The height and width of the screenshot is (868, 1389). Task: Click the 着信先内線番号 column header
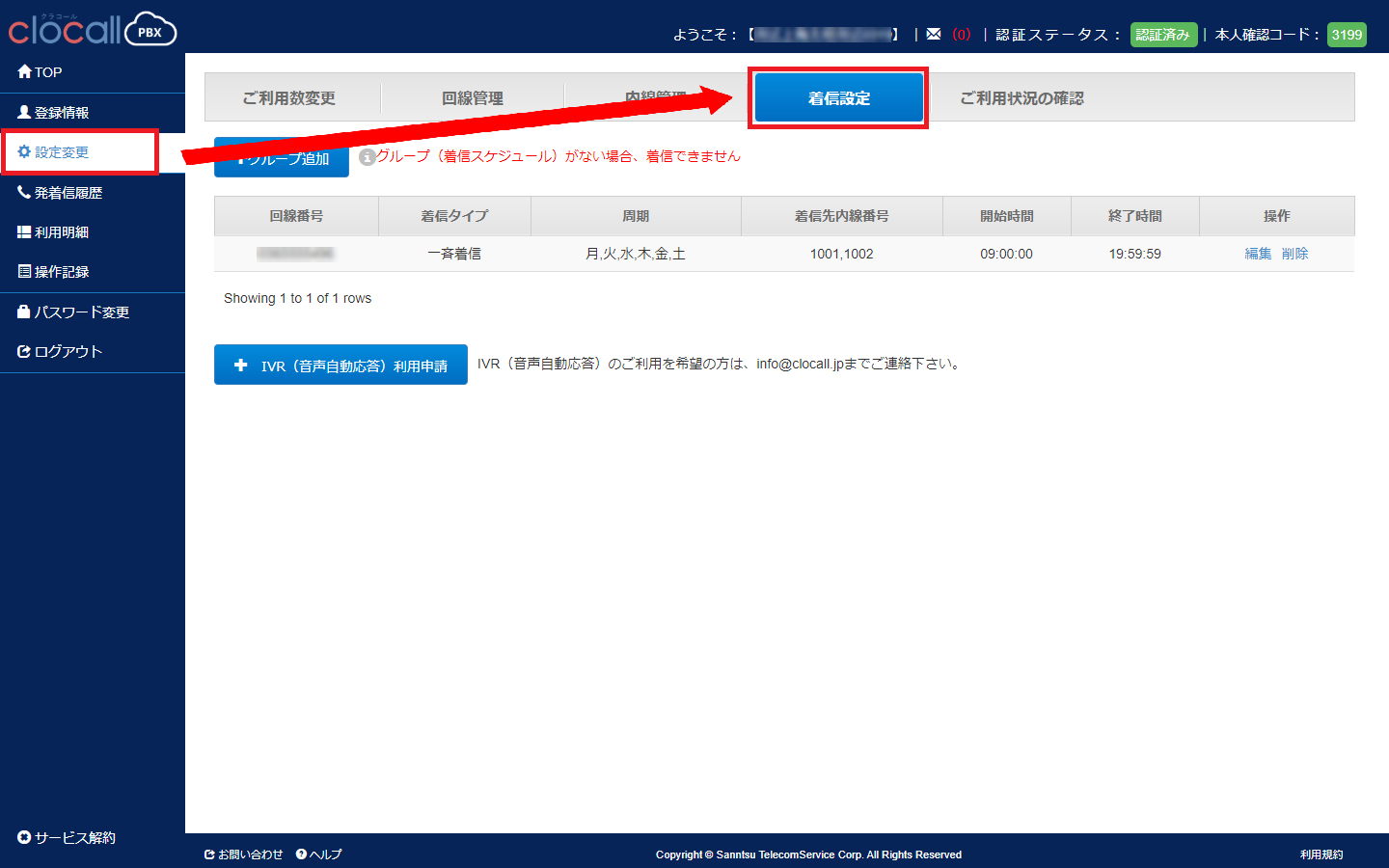pos(842,216)
